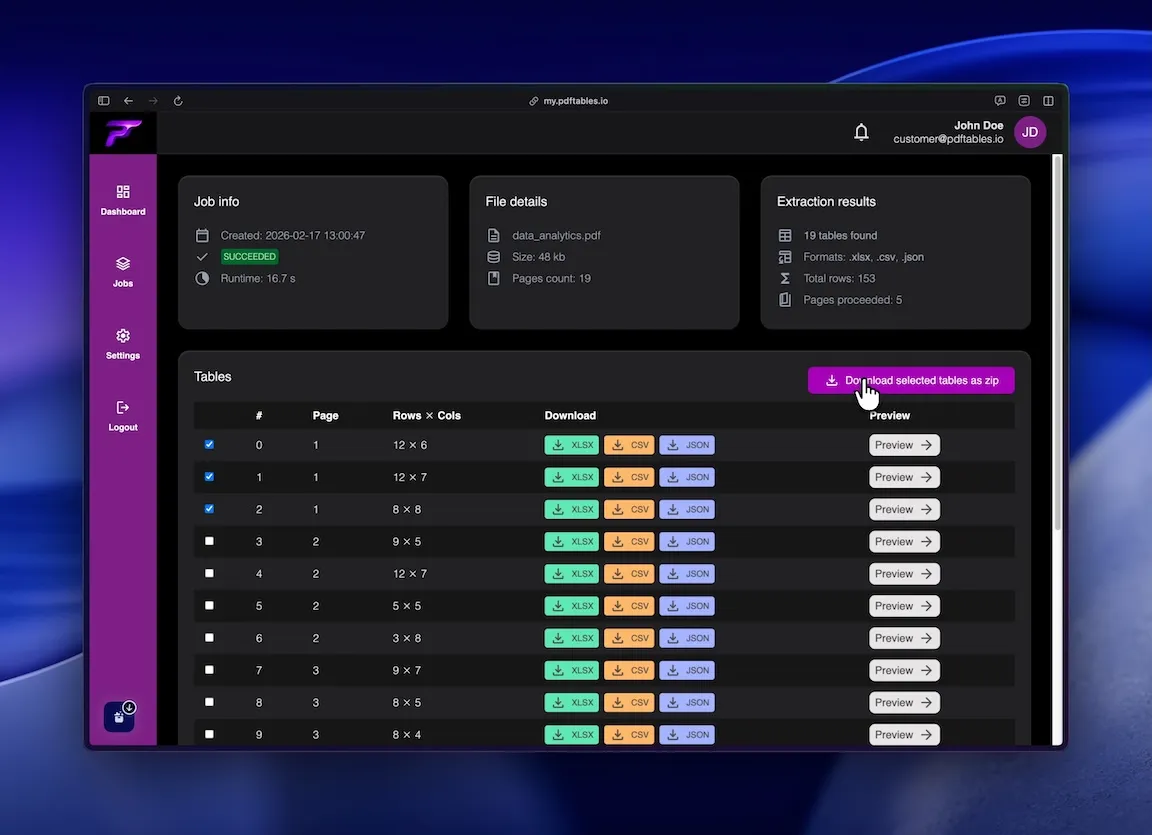Screen dimensions: 1152x835
Task: Click the browser reload icon
Action: (178, 100)
